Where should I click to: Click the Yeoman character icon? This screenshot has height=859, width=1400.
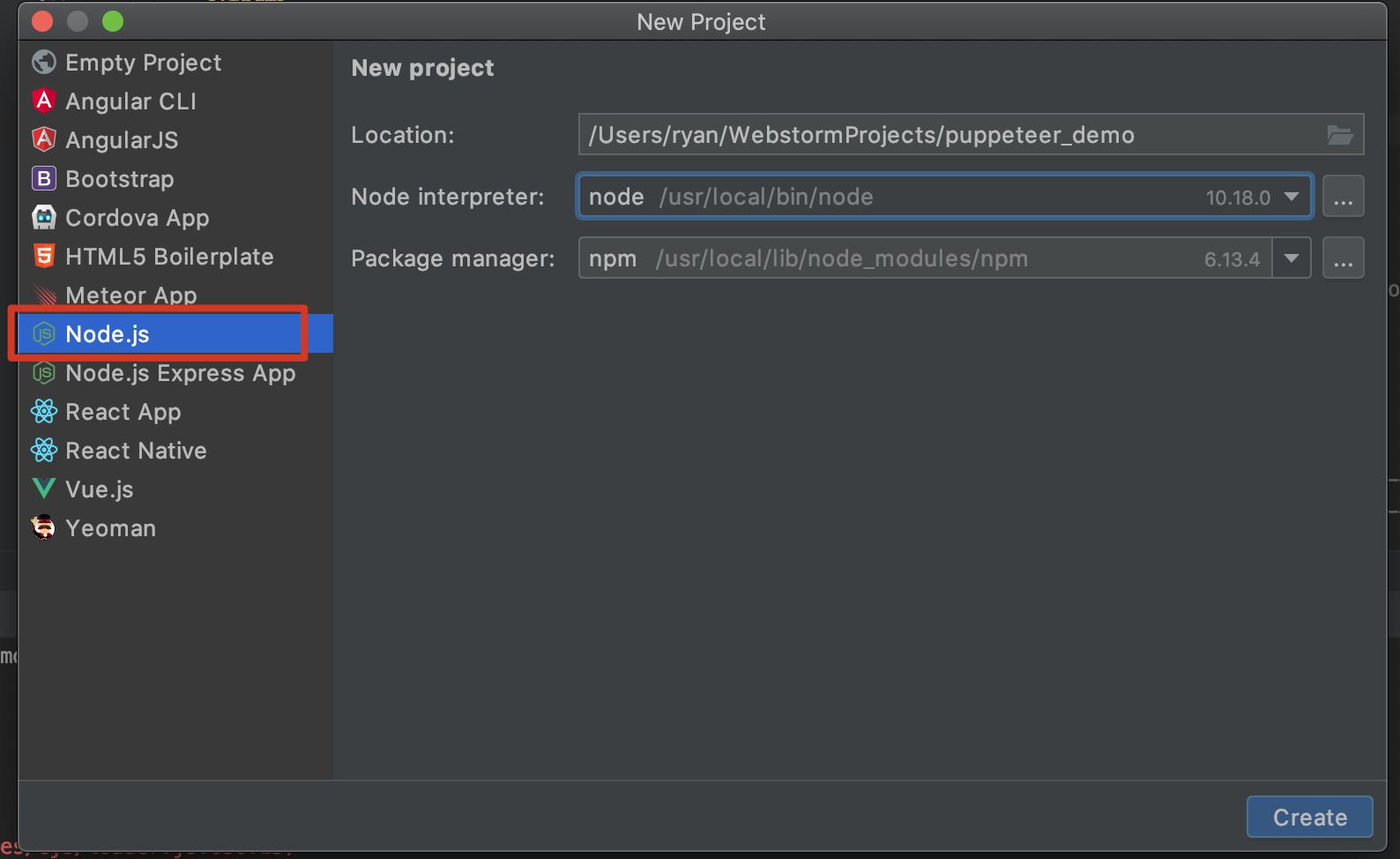(x=44, y=528)
